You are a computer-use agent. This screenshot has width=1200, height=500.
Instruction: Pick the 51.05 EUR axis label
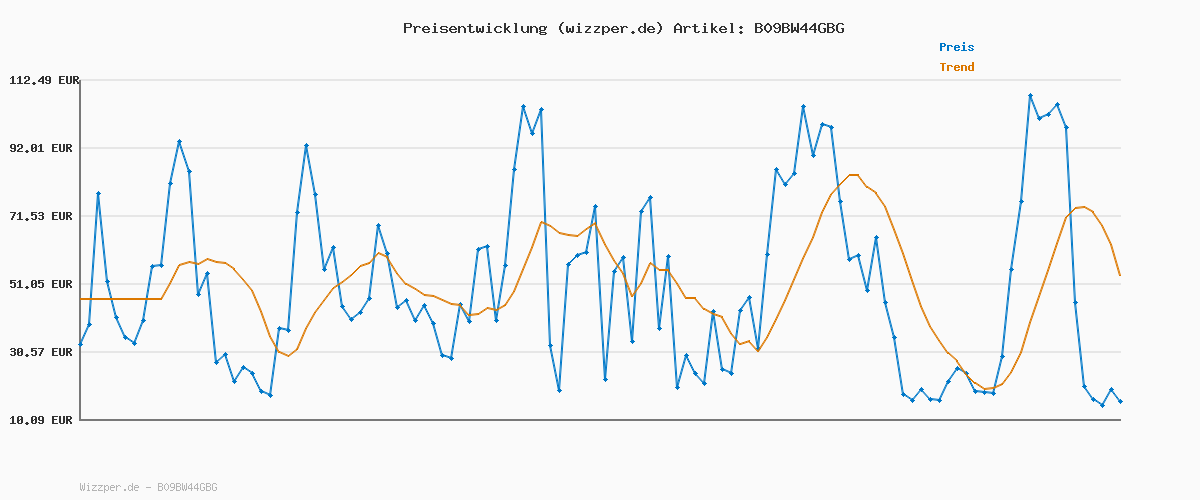[x=44, y=284]
